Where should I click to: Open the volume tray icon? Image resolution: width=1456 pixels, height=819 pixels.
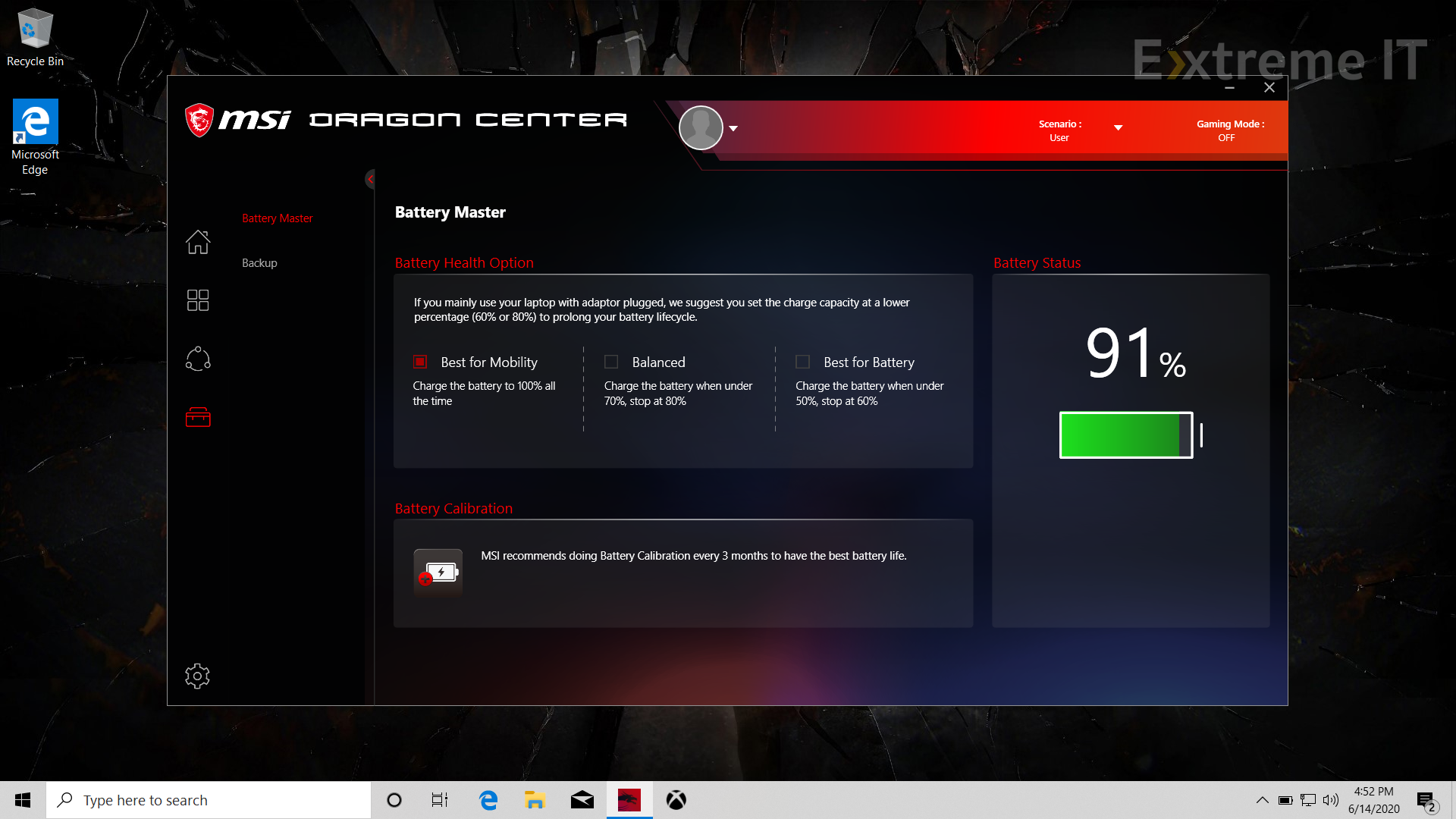tap(1331, 800)
